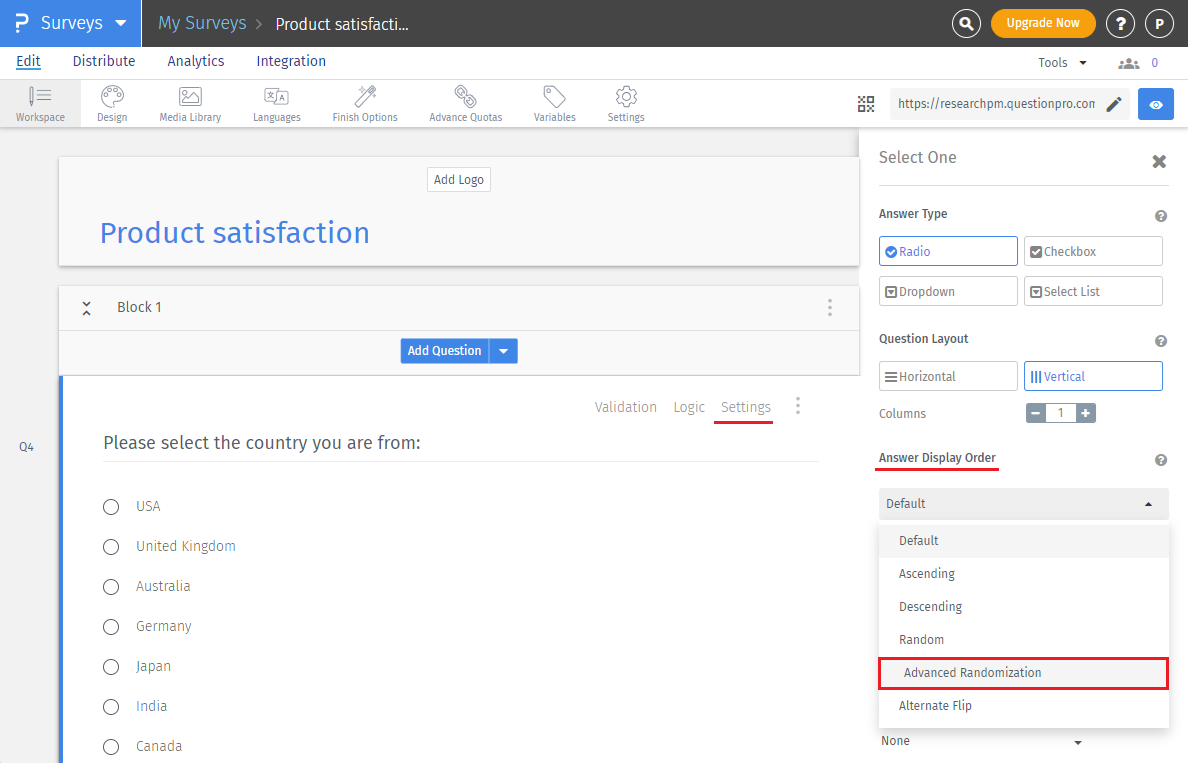Click the Add Logo button
This screenshot has width=1188, height=763.
point(459,180)
